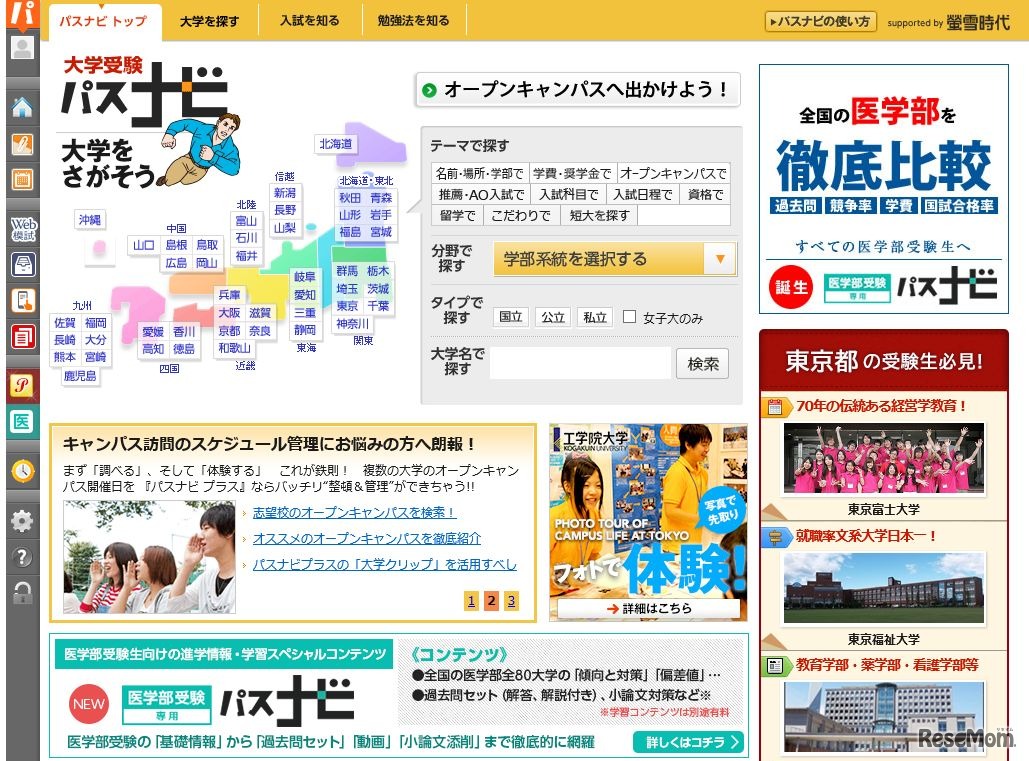Search by 資格で theme
Viewport: 1029px width, 761px height.
[705, 195]
